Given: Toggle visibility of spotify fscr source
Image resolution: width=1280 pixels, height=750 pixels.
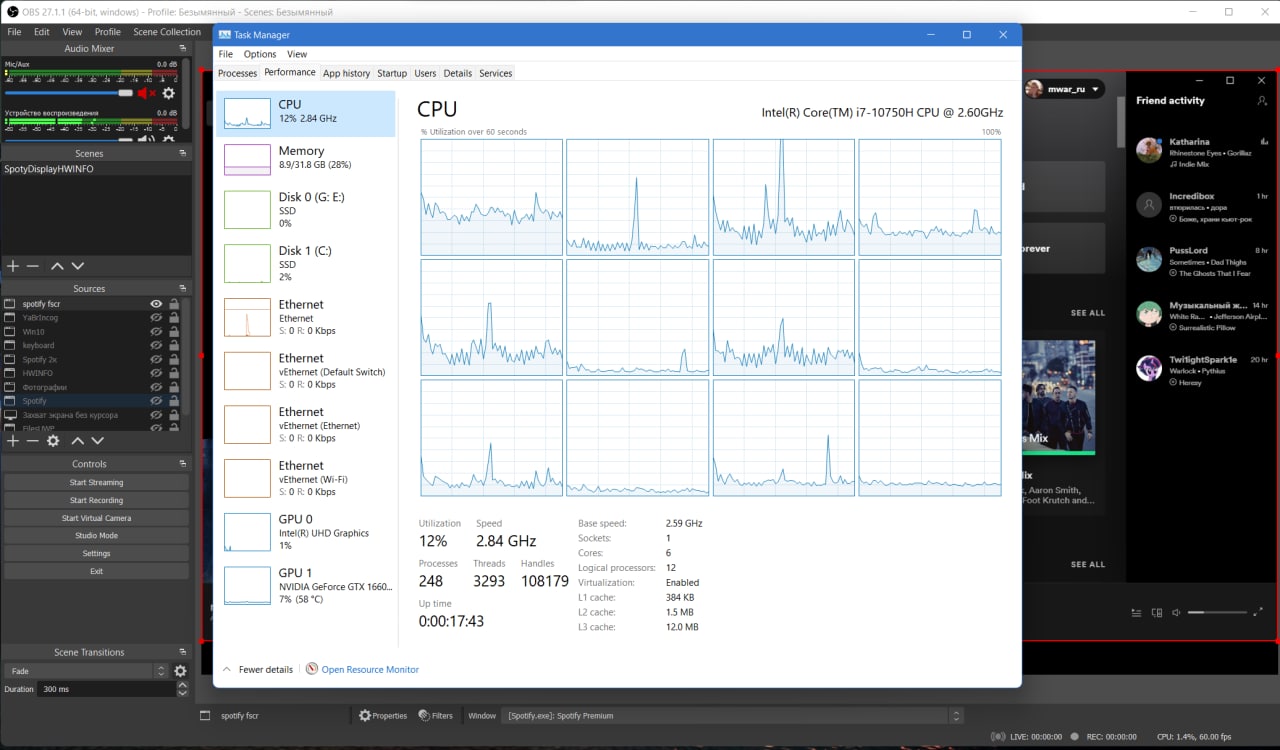Looking at the screenshot, I should [x=156, y=304].
